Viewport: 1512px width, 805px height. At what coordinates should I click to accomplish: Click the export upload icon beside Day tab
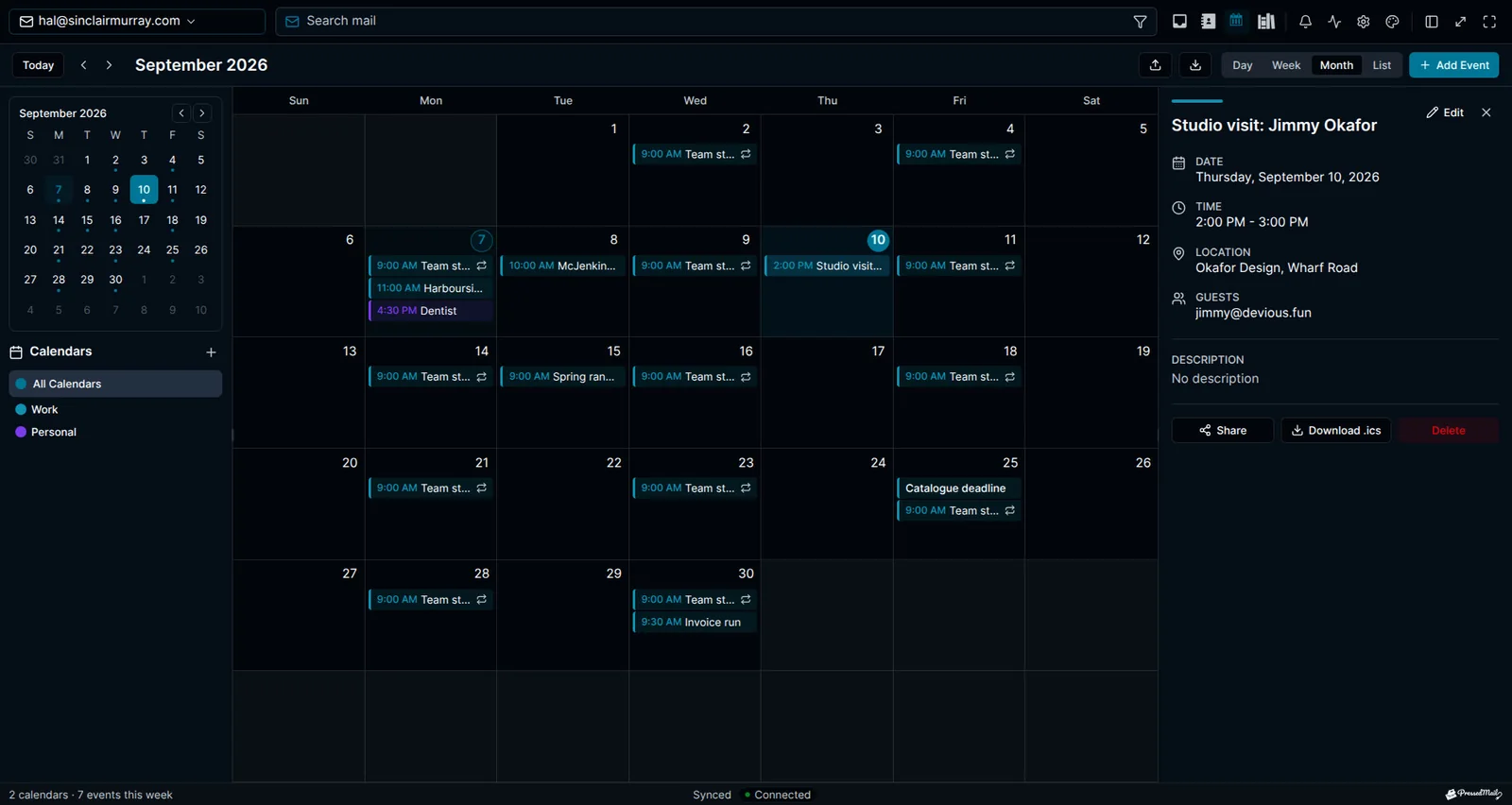coord(1155,65)
